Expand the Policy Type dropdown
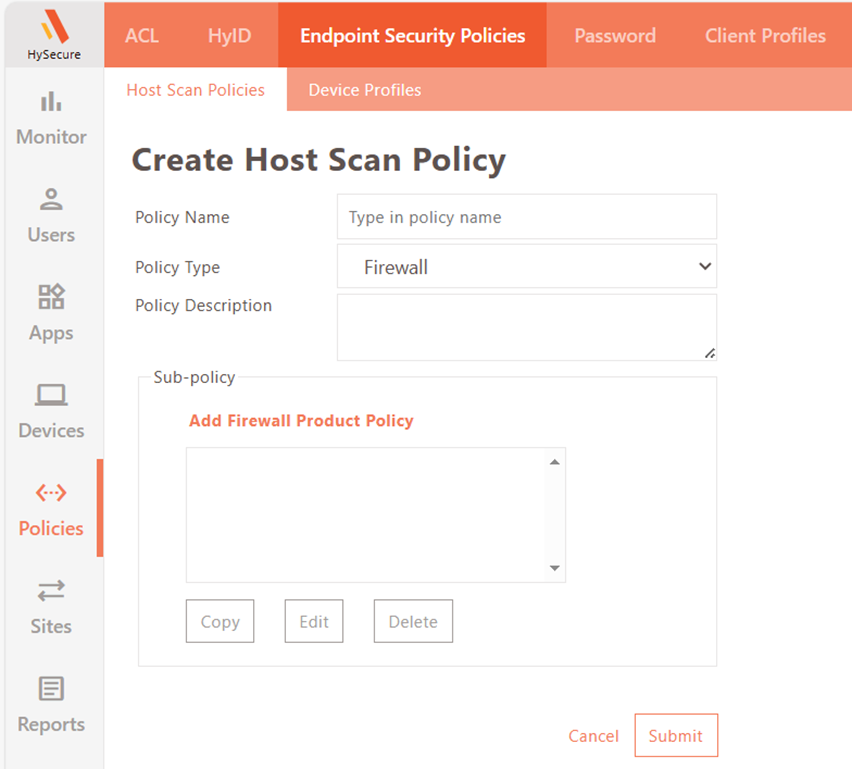The height and width of the screenshot is (769, 852). [526, 267]
